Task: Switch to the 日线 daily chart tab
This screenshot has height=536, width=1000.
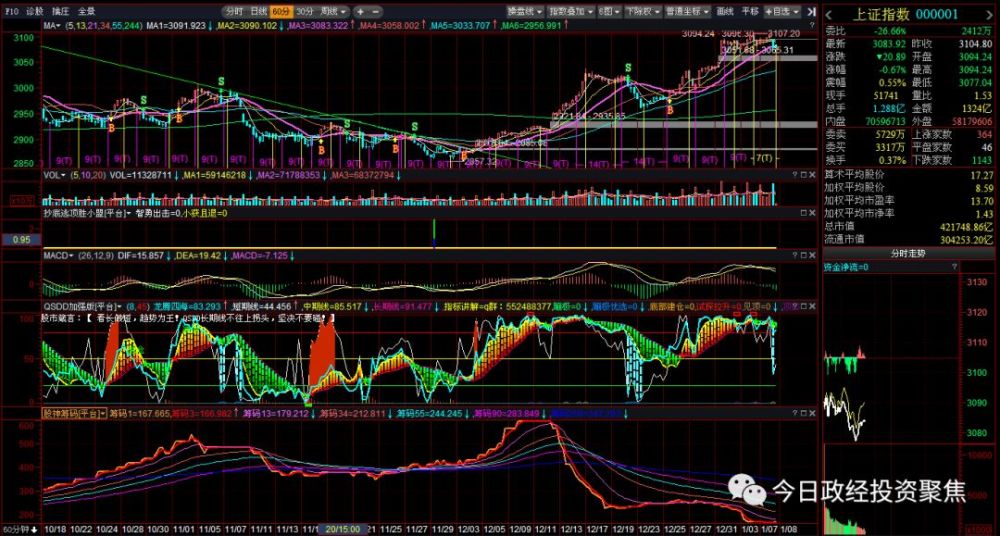Action: coord(258,11)
